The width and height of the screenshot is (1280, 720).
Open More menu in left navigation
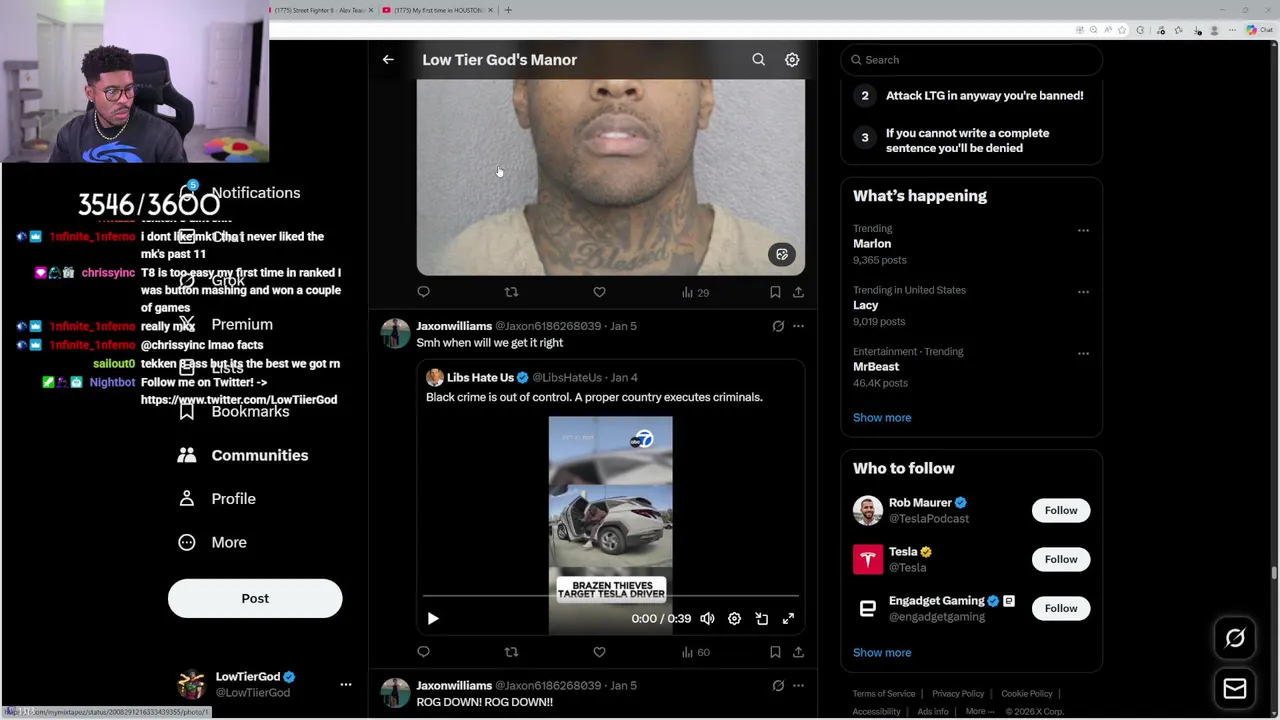click(x=212, y=542)
